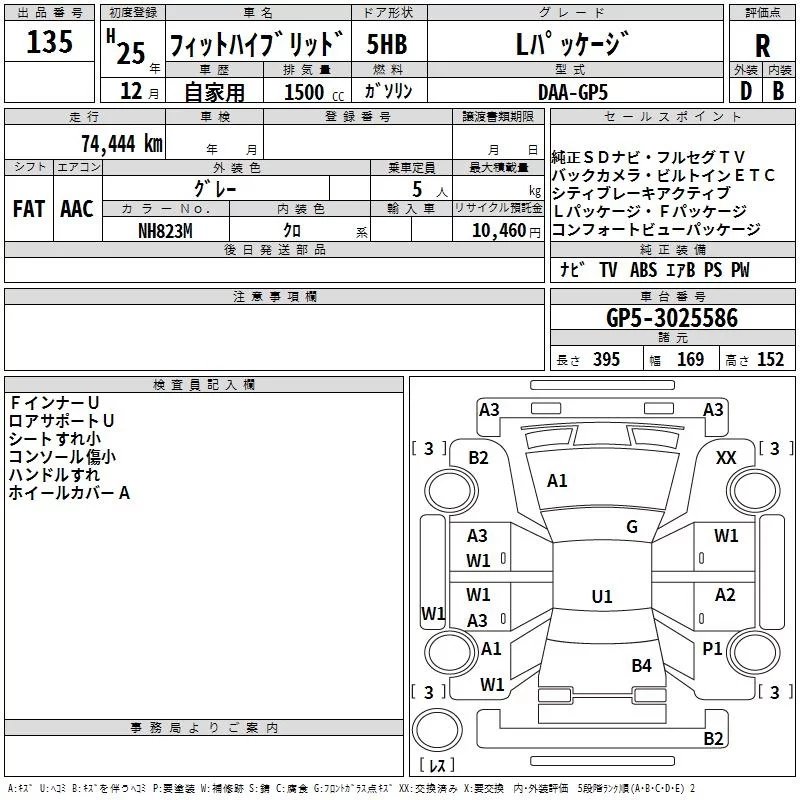800x800 pixels.
Task: Select the AAC air conditioner cell
Action: pyautogui.click(x=77, y=209)
